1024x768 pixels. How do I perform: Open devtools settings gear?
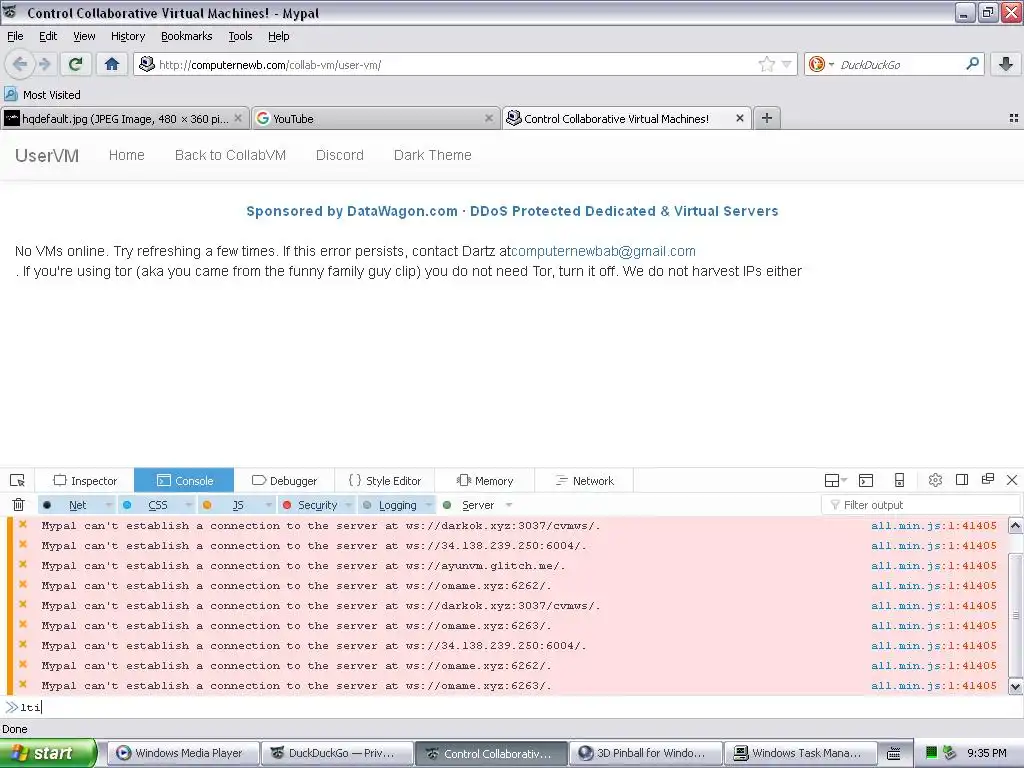[x=935, y=480]
